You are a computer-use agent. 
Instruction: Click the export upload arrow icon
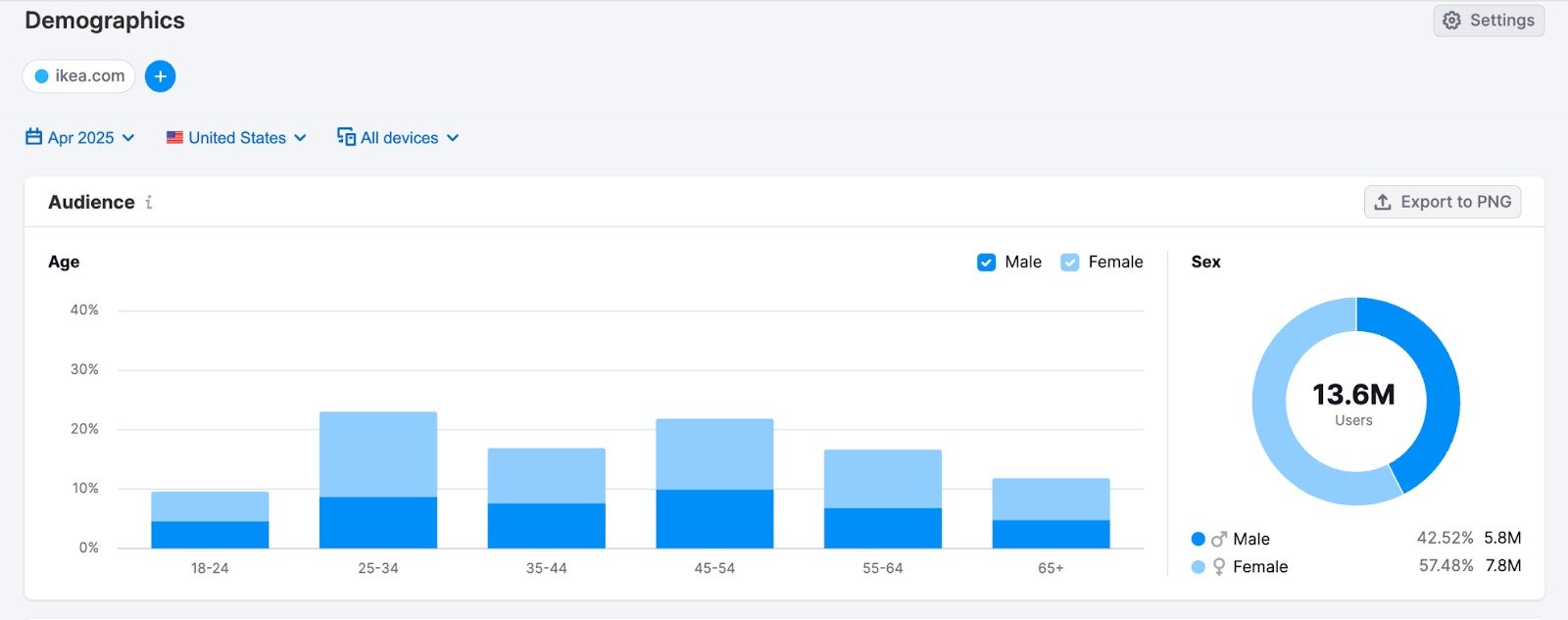pos(1383,202)
